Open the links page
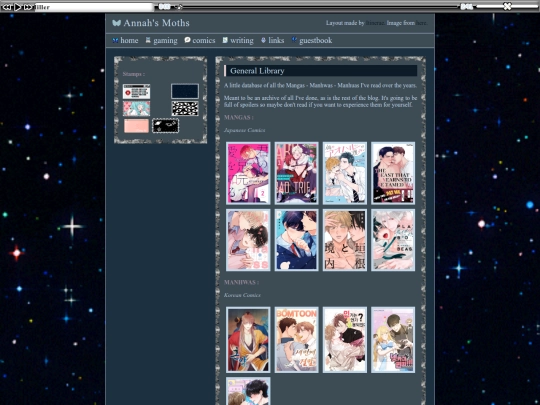Screen dimensions: 540x405 276,41
